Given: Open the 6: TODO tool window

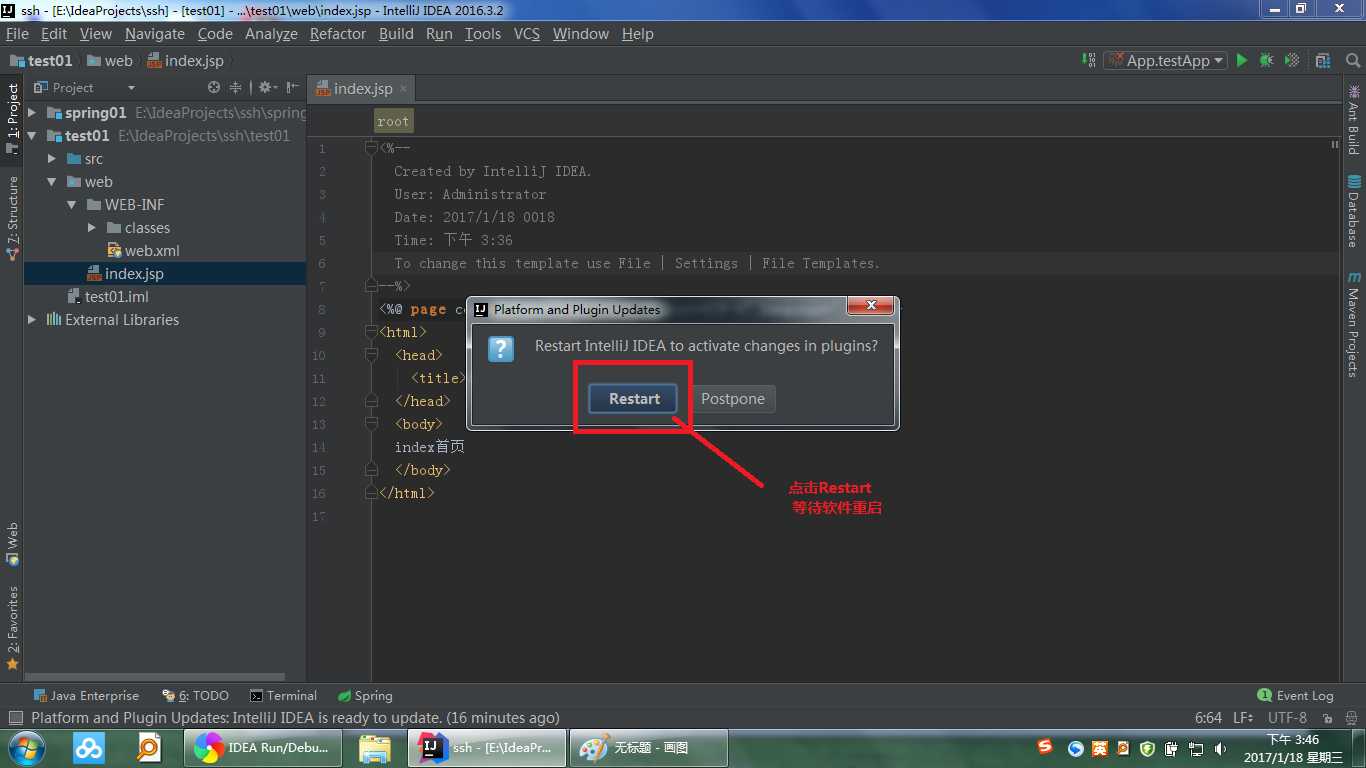Looking at the screenshot, I should [195, 695].
